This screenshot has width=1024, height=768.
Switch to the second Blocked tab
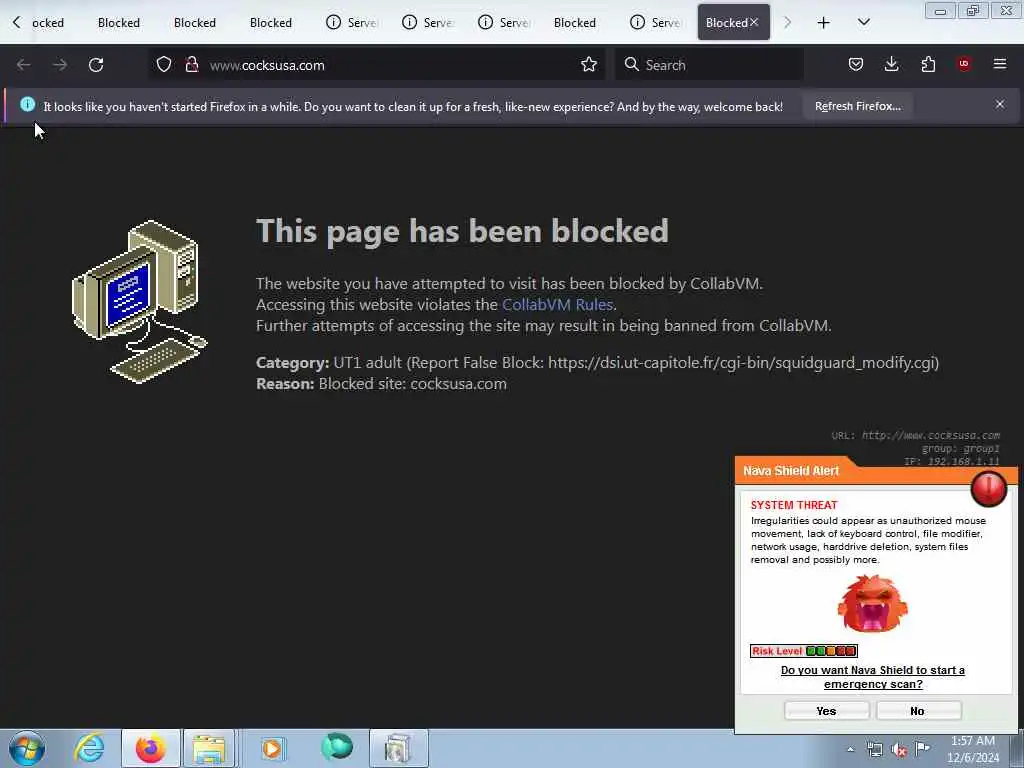pos(119,23)
